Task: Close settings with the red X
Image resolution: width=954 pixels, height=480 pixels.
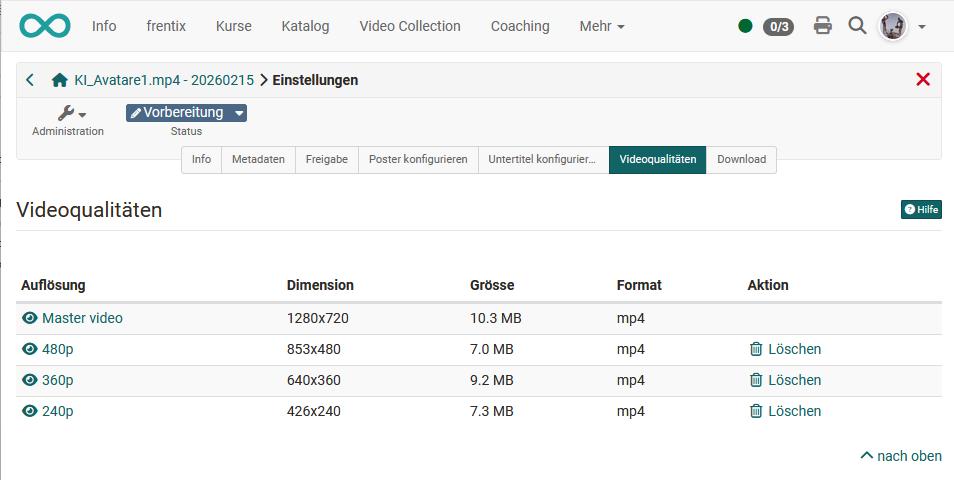Action: point(923,80)
